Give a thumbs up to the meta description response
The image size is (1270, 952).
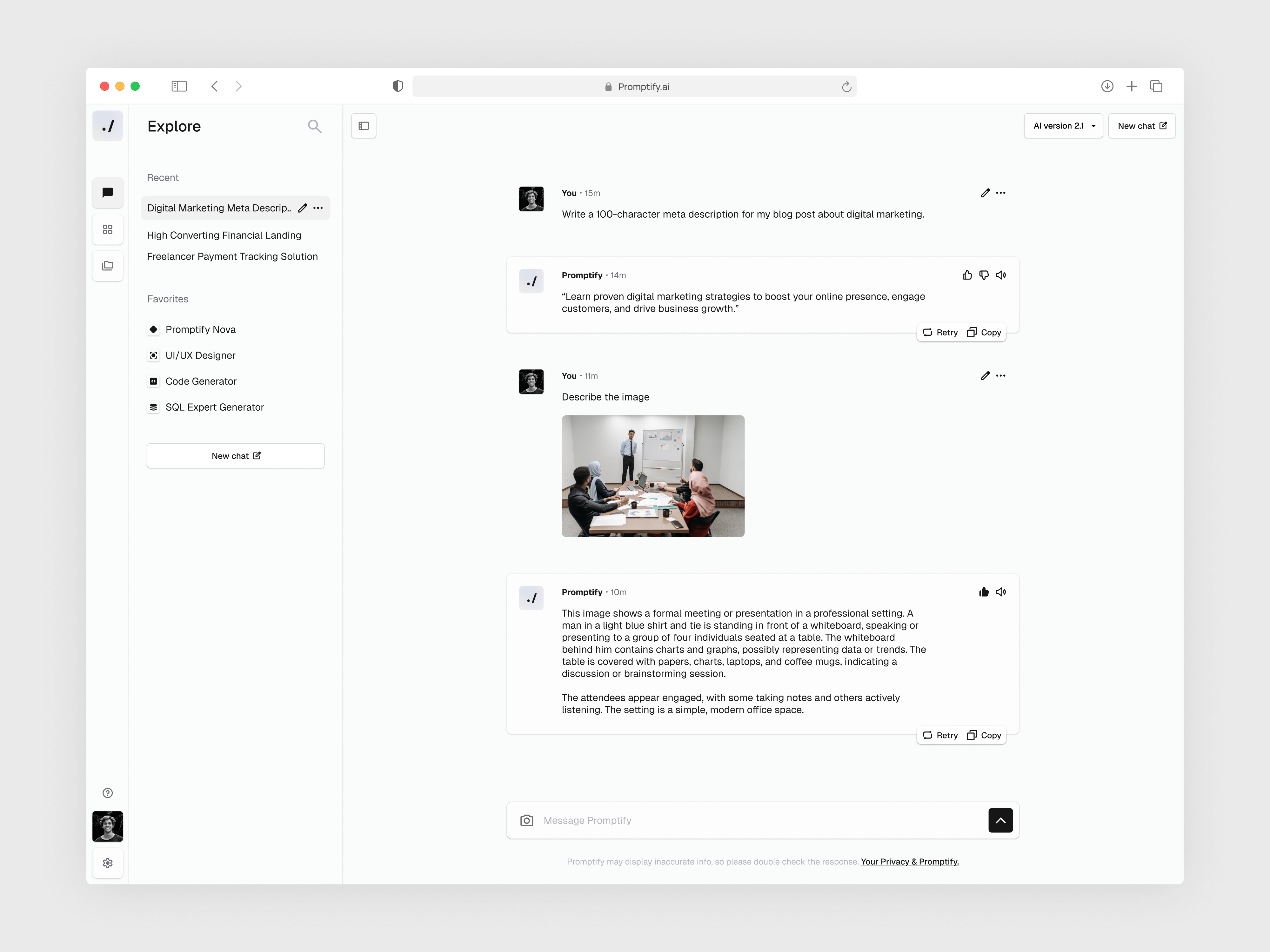967,275
